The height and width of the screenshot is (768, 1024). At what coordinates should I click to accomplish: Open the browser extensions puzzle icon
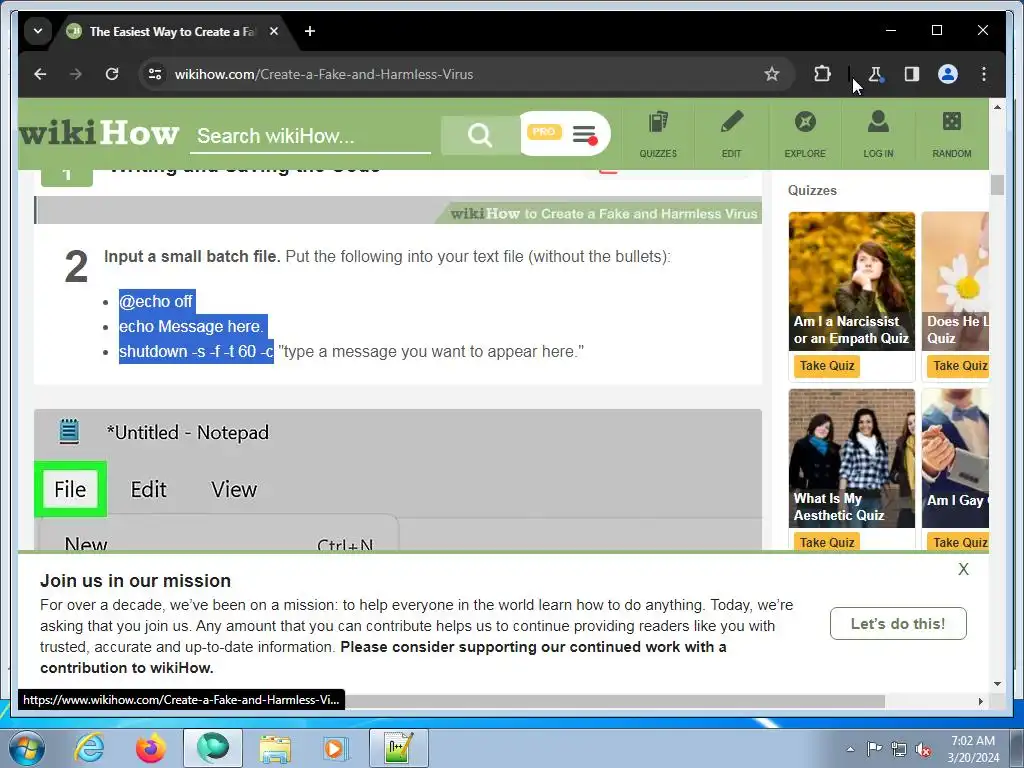[822, 74]
